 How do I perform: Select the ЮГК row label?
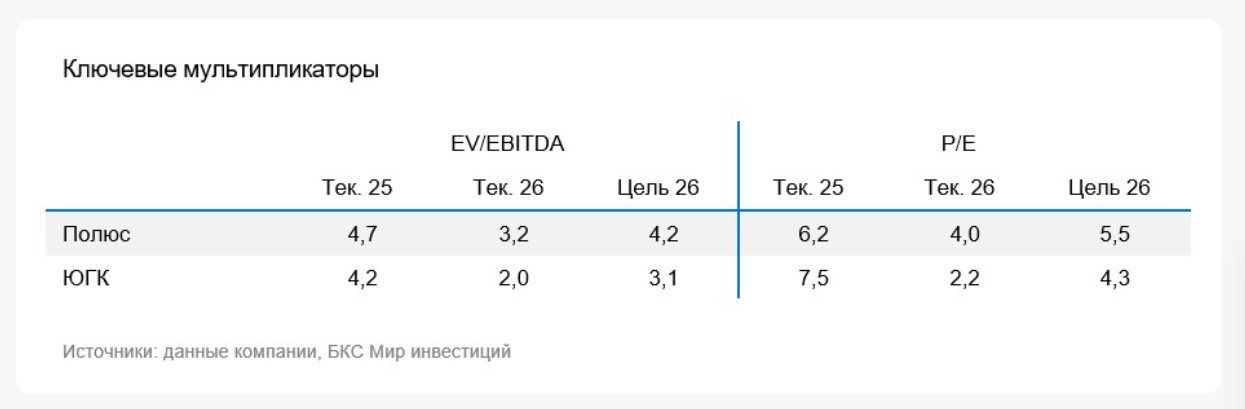click(87, 278)
